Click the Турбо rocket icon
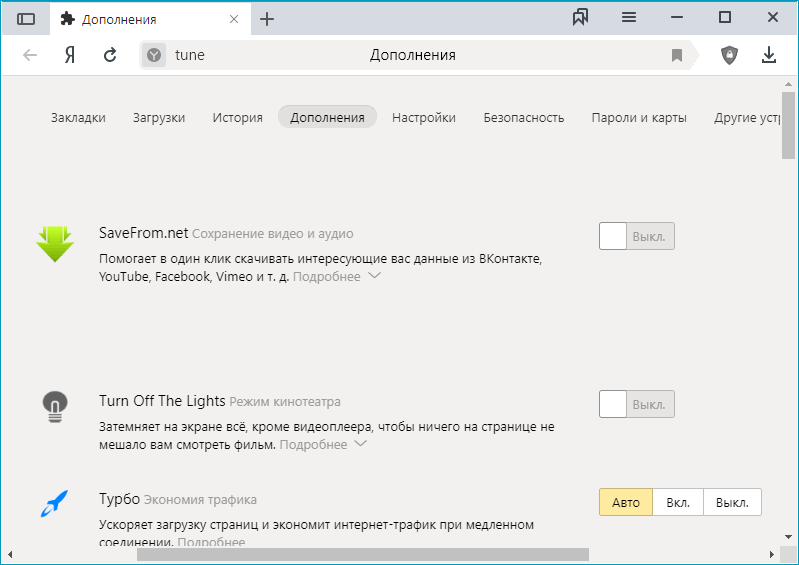 [54, 503]
